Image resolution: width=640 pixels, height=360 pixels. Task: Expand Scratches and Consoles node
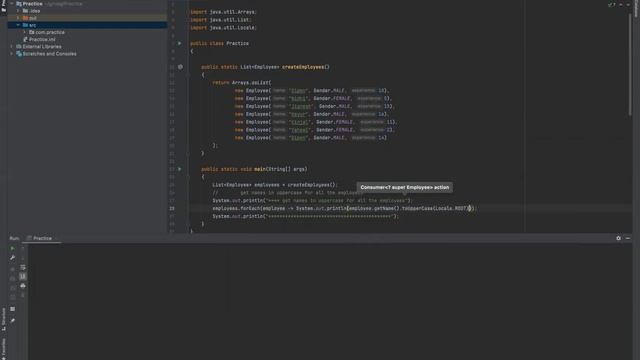(x=12, y=54)
